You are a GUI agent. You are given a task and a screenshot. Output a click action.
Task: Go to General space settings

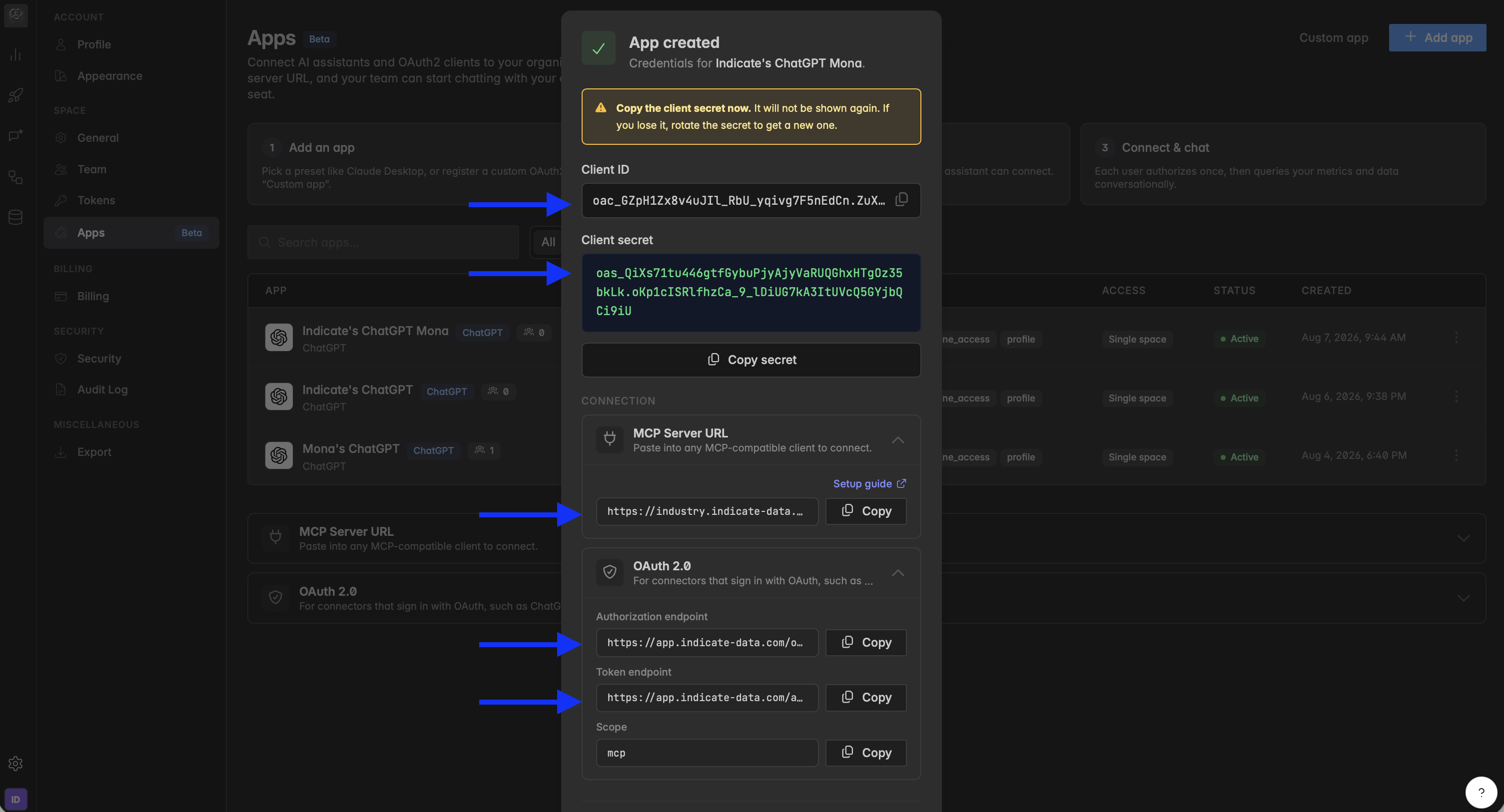131,138
